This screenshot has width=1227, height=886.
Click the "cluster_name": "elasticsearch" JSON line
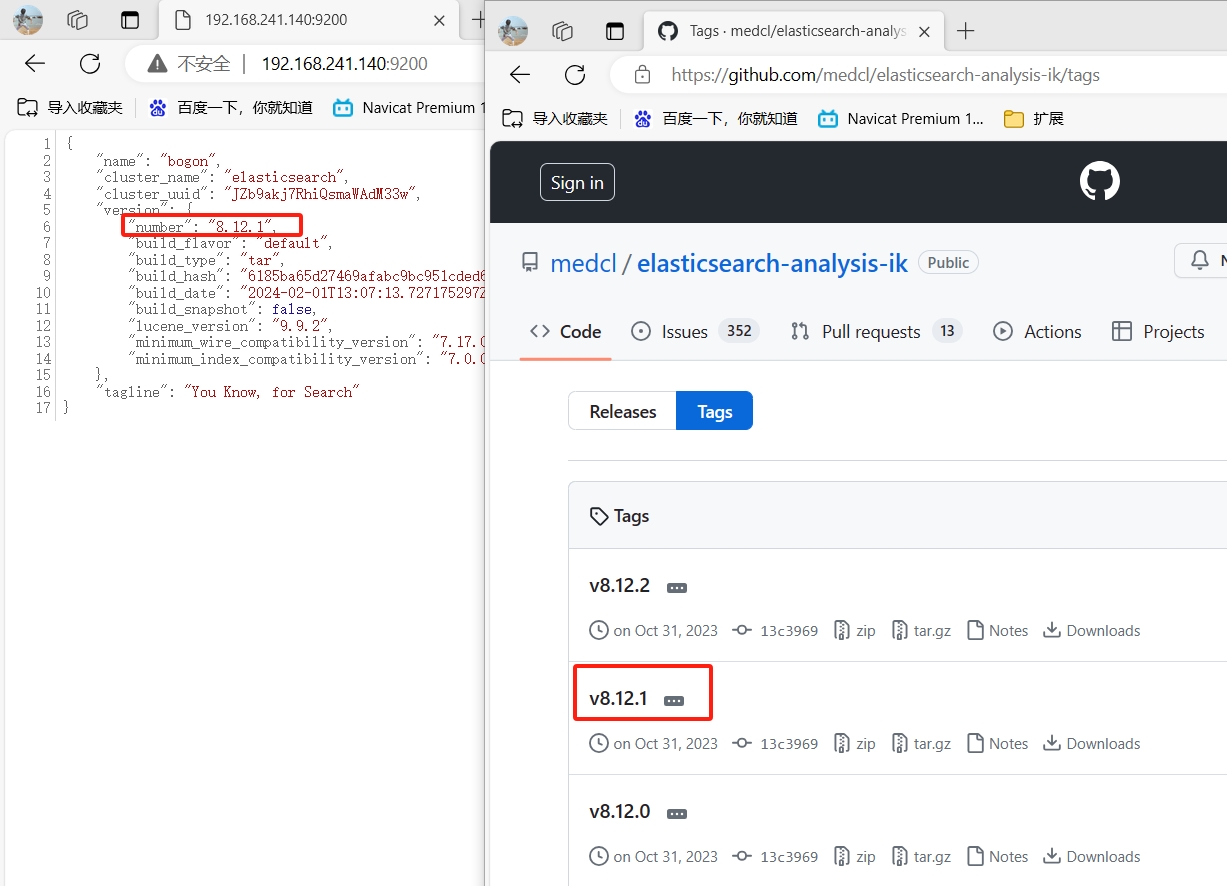click(222, 177)
